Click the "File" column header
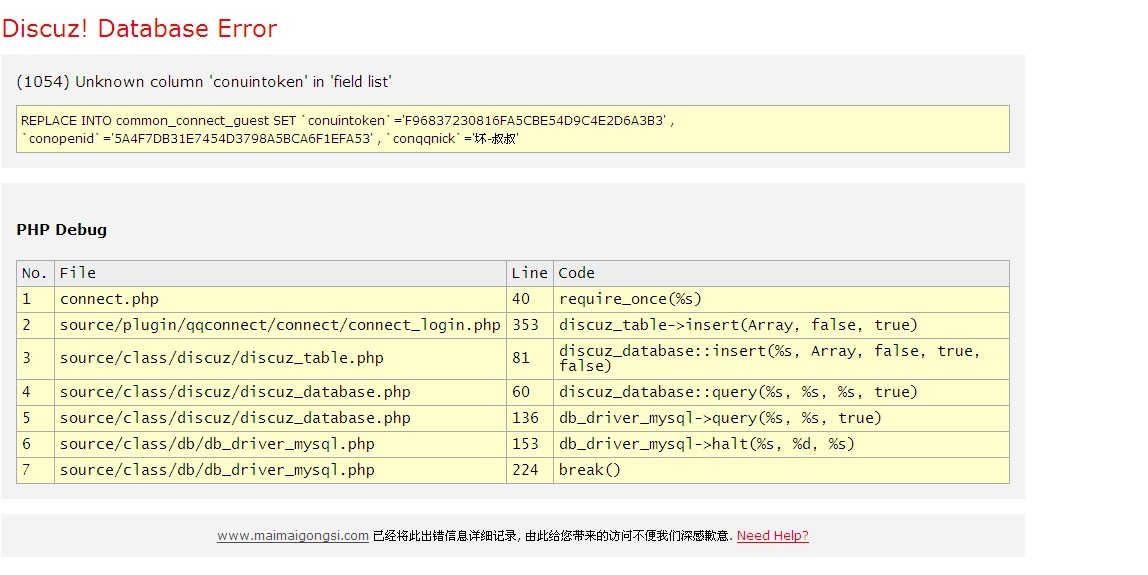Screen dimensions: 1148x575 78,273
